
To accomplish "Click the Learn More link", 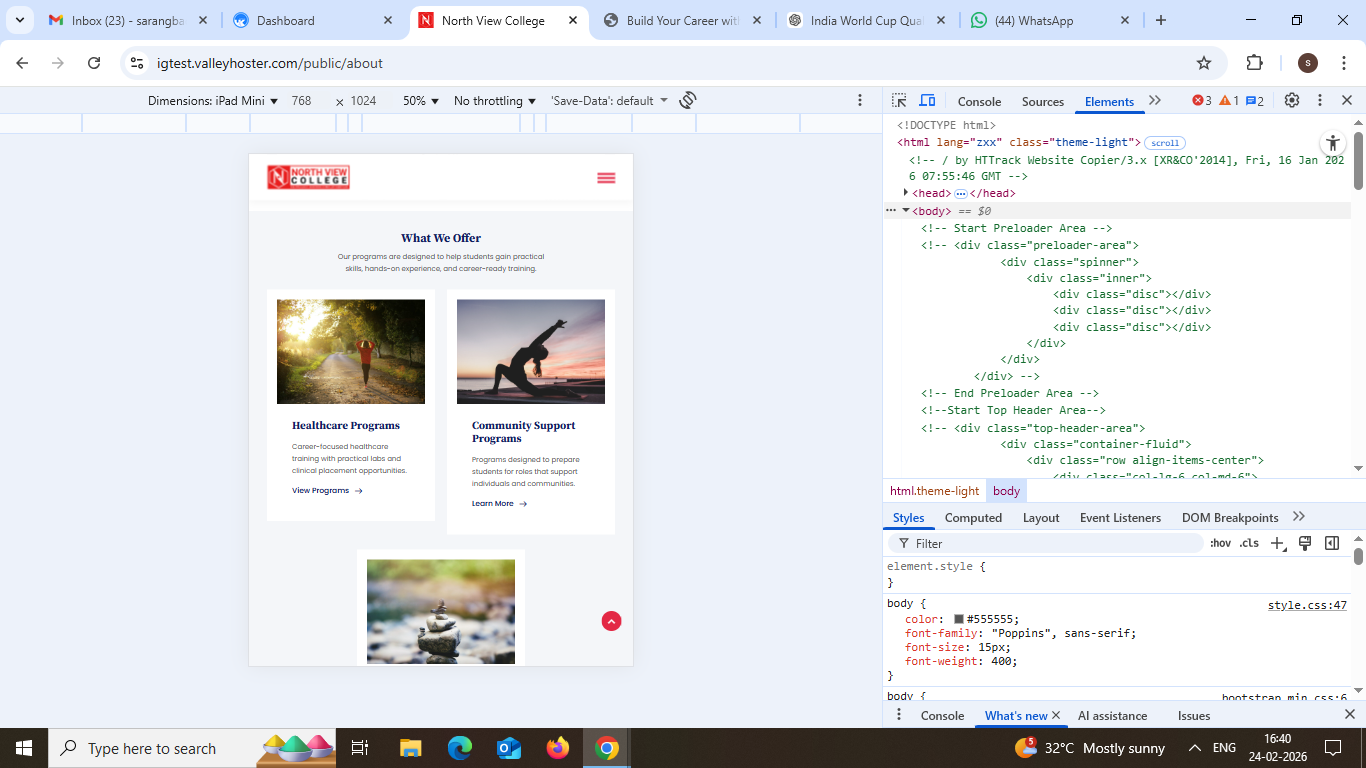I will click(499, 504).
